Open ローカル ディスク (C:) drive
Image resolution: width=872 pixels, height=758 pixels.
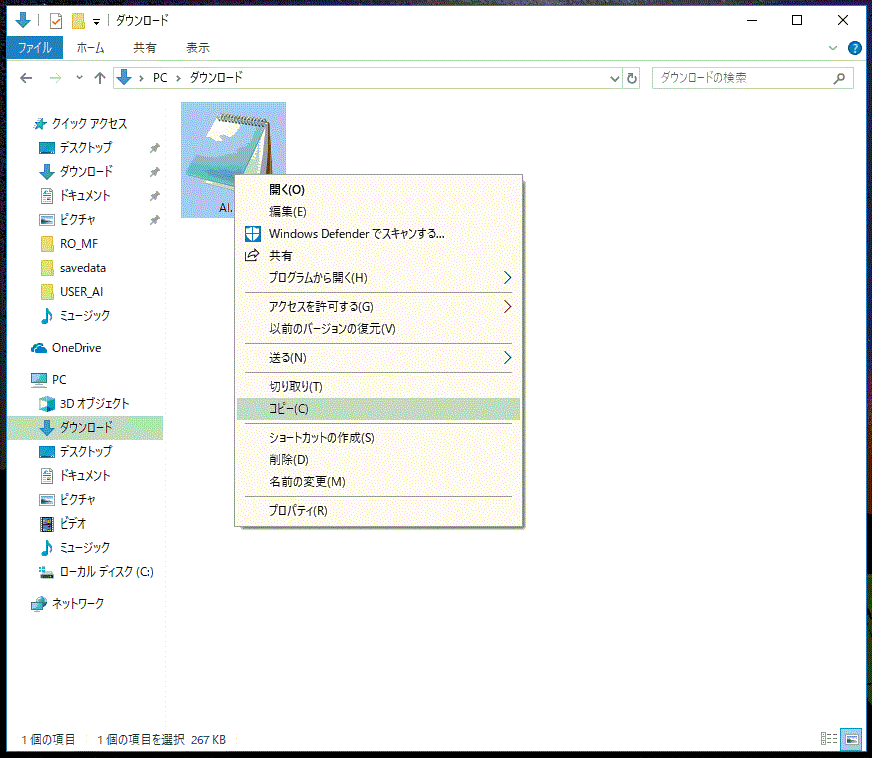(106, 572)
